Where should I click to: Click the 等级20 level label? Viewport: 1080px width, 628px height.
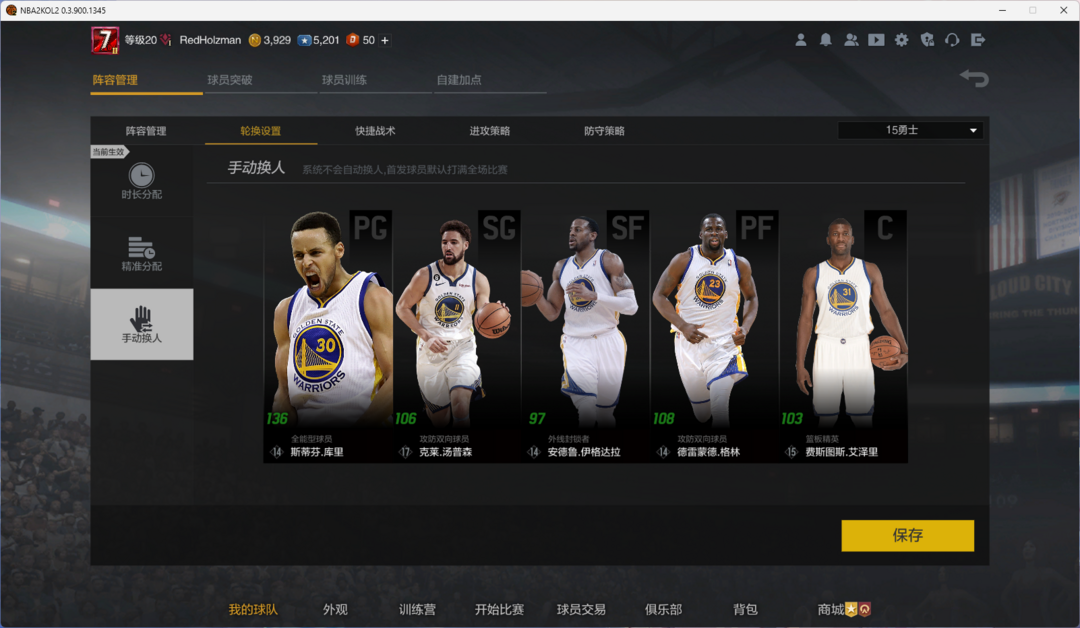click(x=141, y=40)
